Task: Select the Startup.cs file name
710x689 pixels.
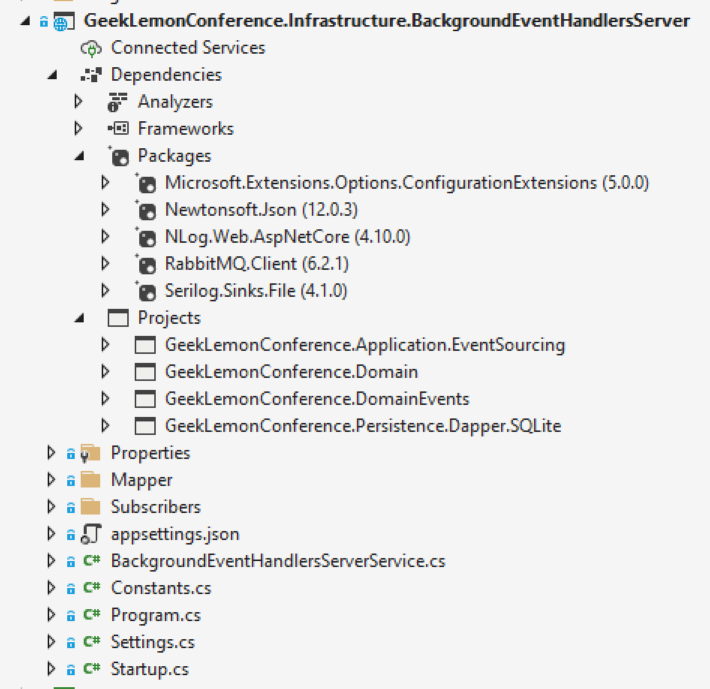Action: click(150, 669)
